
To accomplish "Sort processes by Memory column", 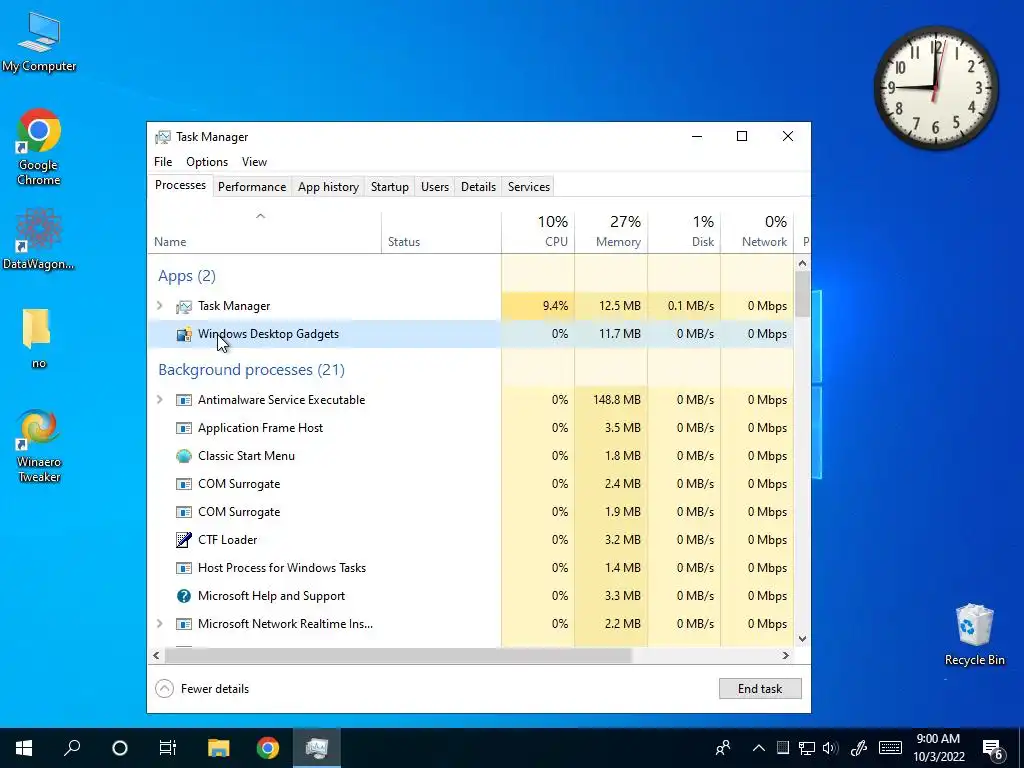I will click(611, 232).
